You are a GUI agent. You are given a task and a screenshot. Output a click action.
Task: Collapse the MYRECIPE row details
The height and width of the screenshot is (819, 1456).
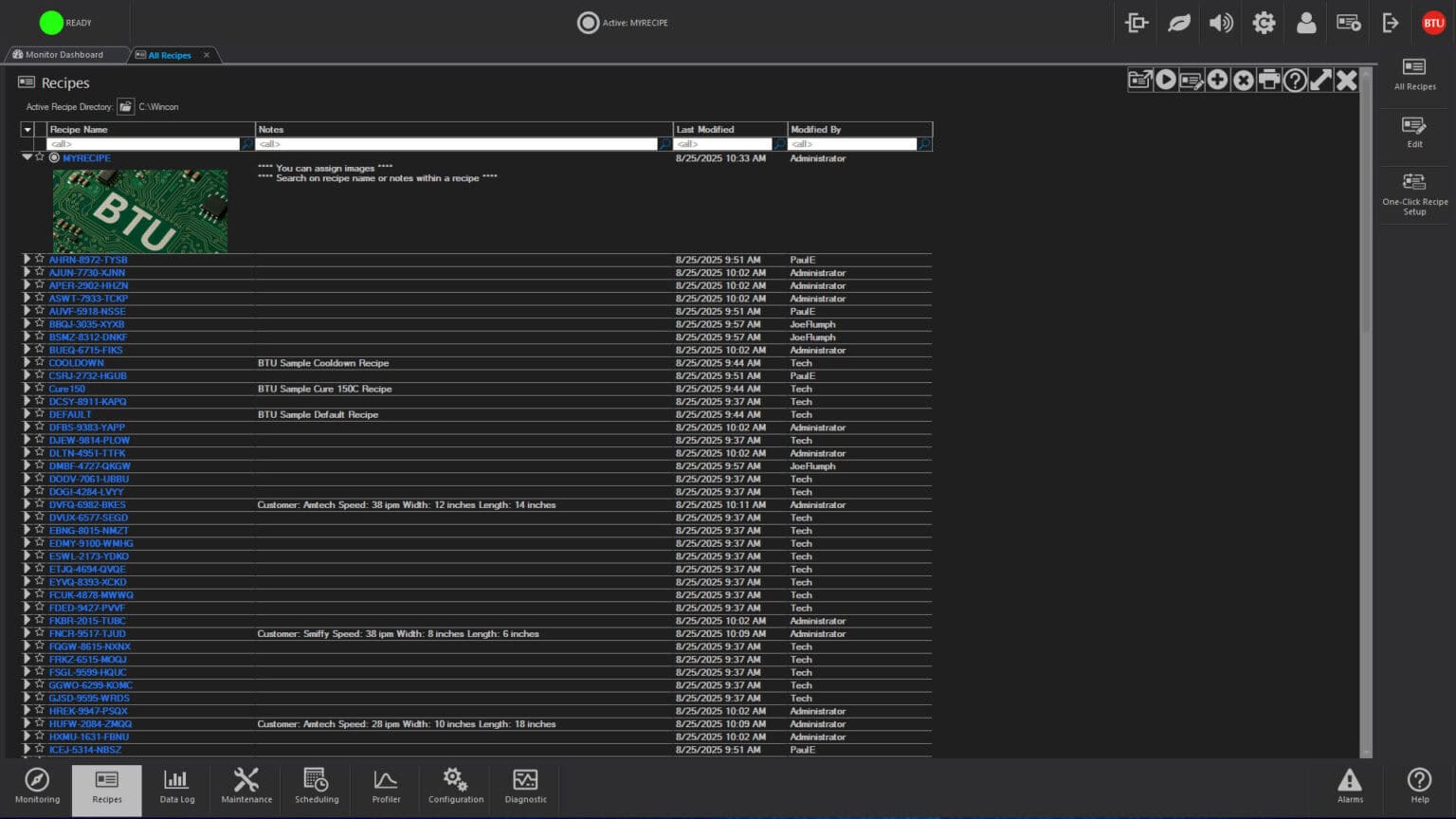coord(27,157)
